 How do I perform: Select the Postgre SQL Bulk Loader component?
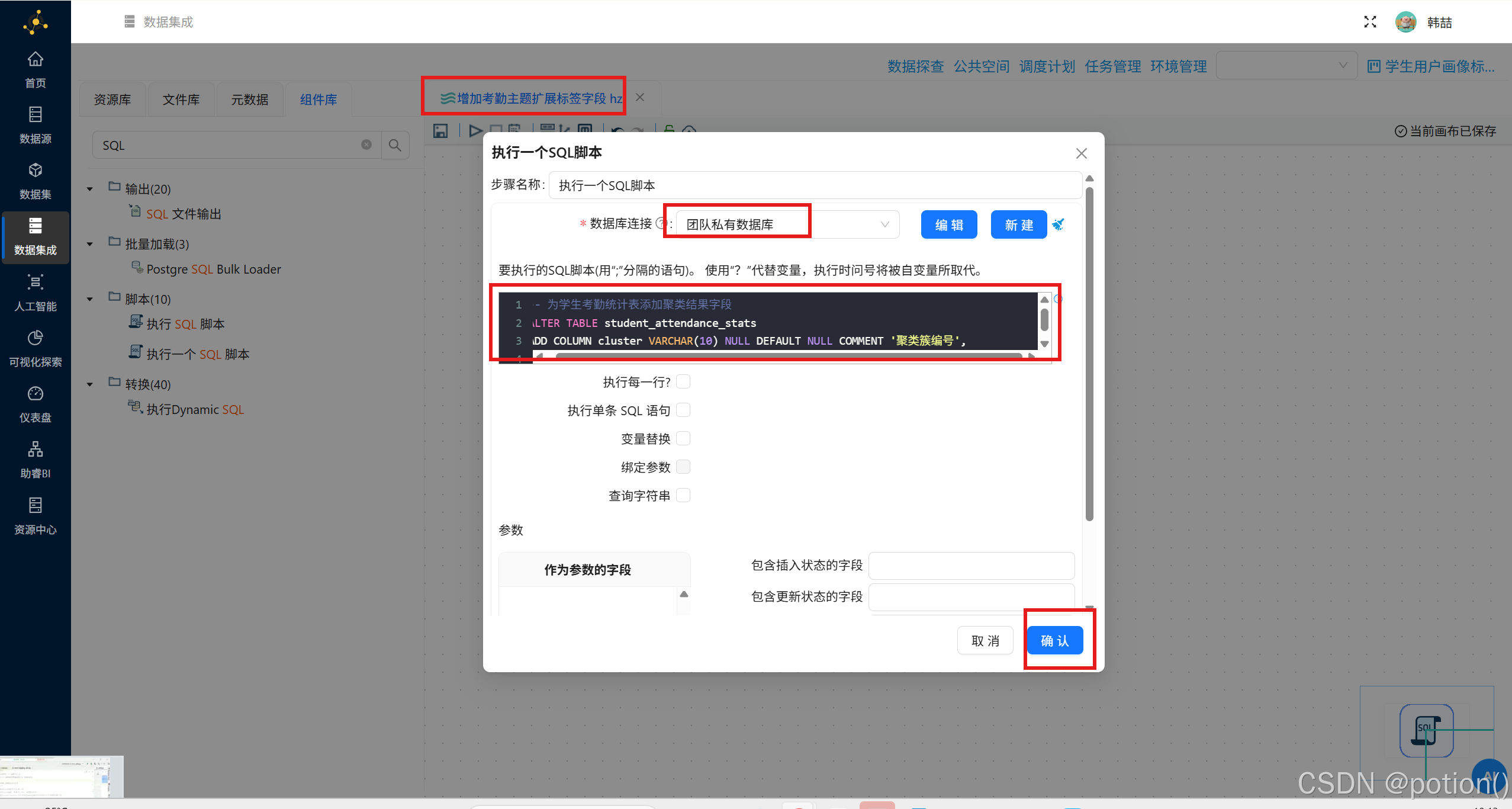206,269
